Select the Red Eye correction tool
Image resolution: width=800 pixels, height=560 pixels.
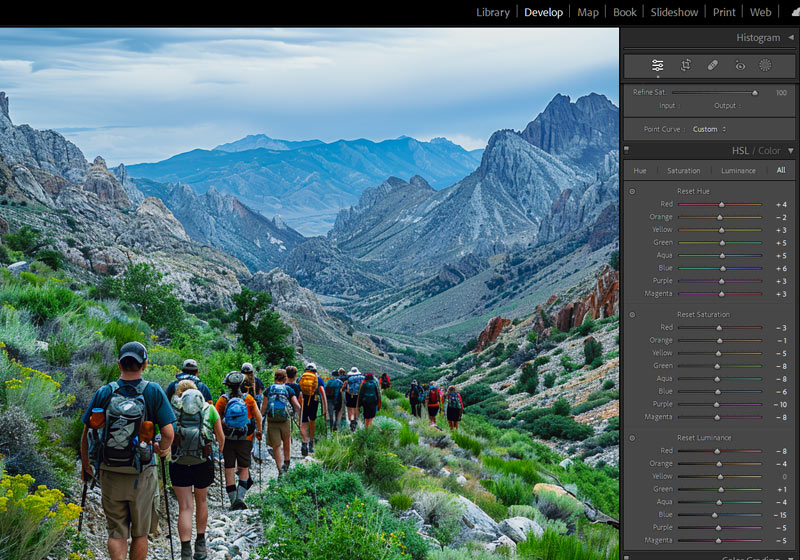point(740,65)
